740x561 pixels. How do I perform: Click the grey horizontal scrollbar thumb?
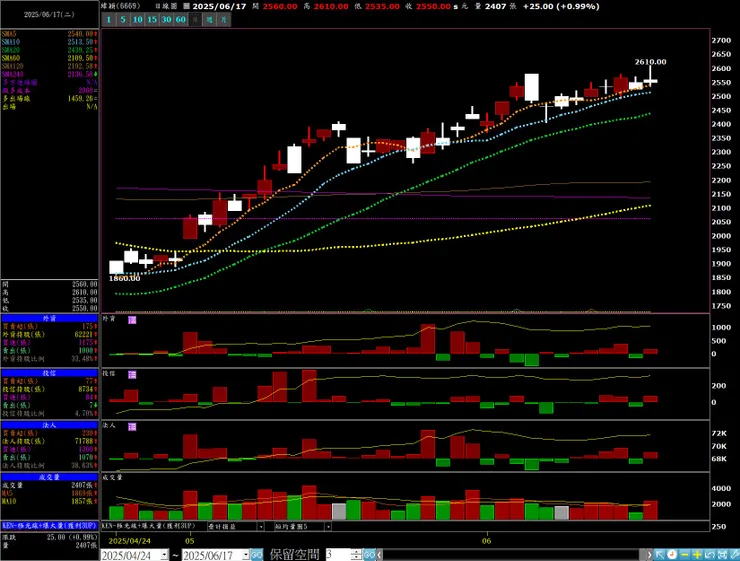tap(643, 555)
